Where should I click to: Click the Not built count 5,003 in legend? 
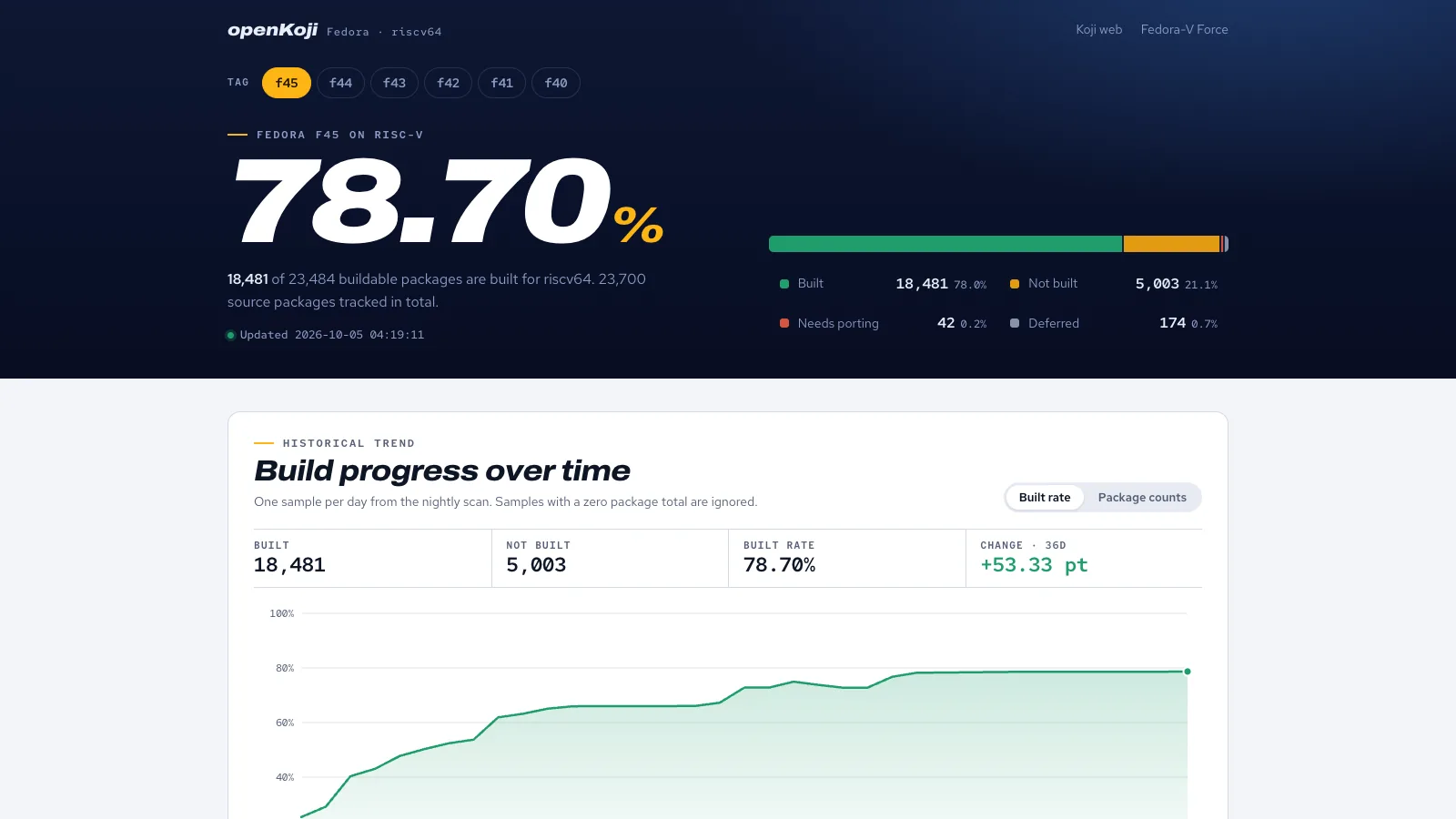coord(1157,284)
